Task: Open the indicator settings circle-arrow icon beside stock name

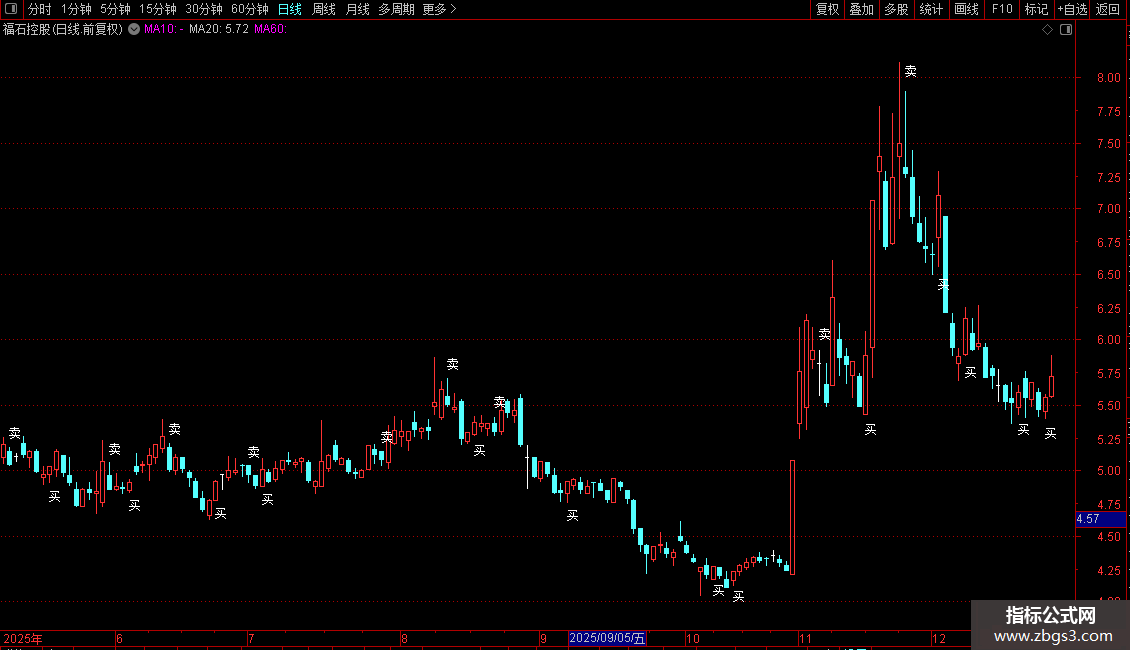Action: click(x=134, y=29)
